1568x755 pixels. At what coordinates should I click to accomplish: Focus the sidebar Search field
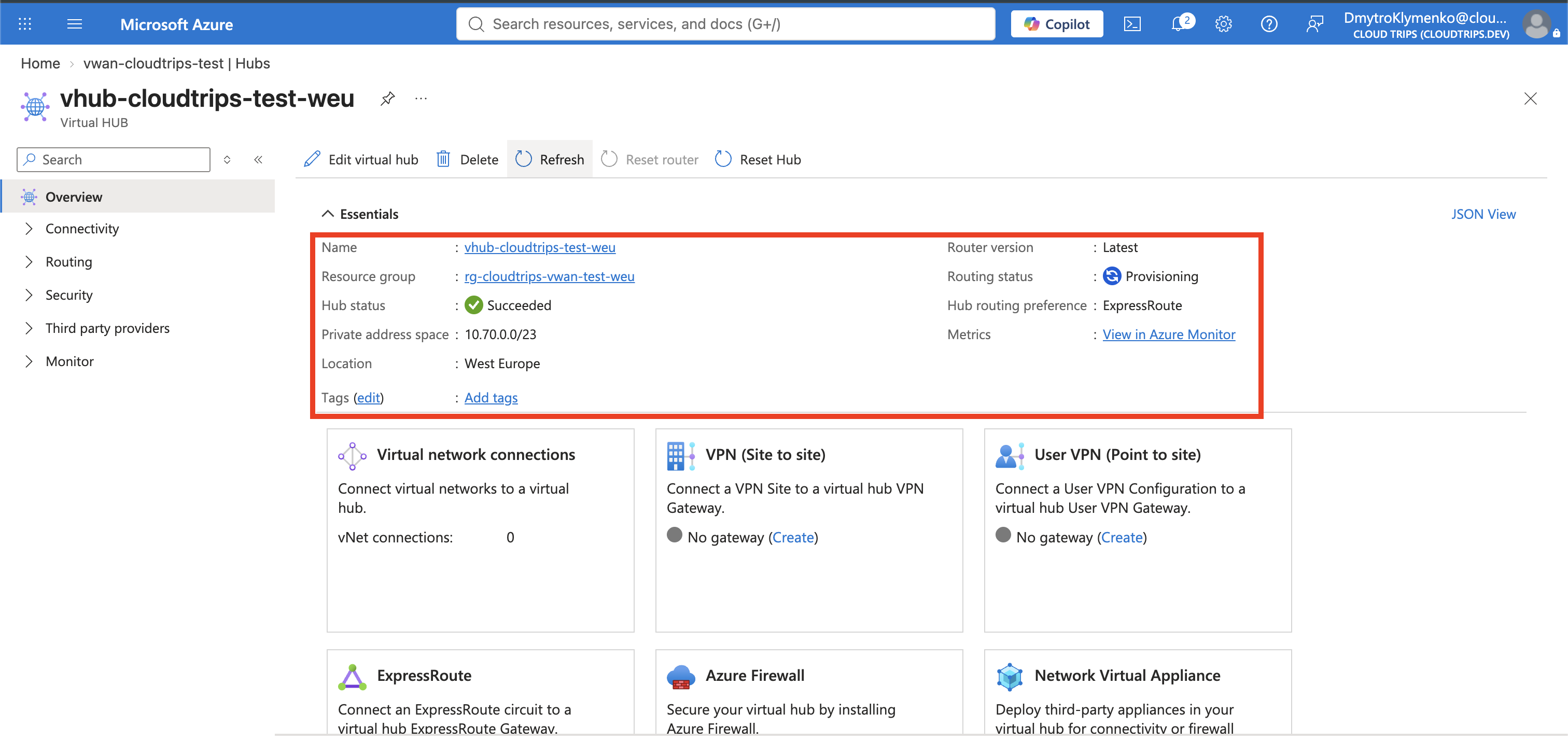tap(114, 160)
